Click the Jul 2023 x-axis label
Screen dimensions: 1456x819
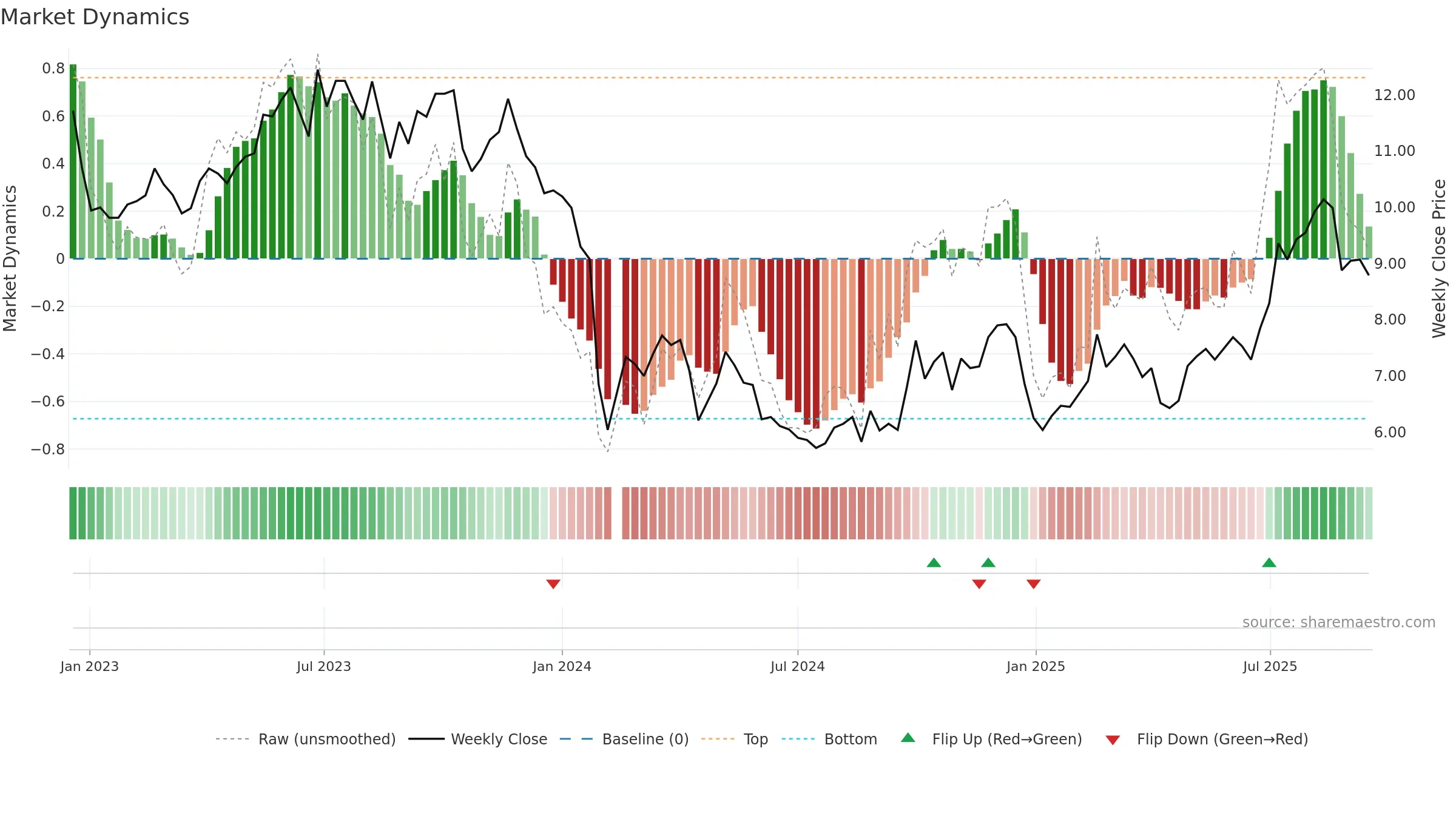[324, 666]
